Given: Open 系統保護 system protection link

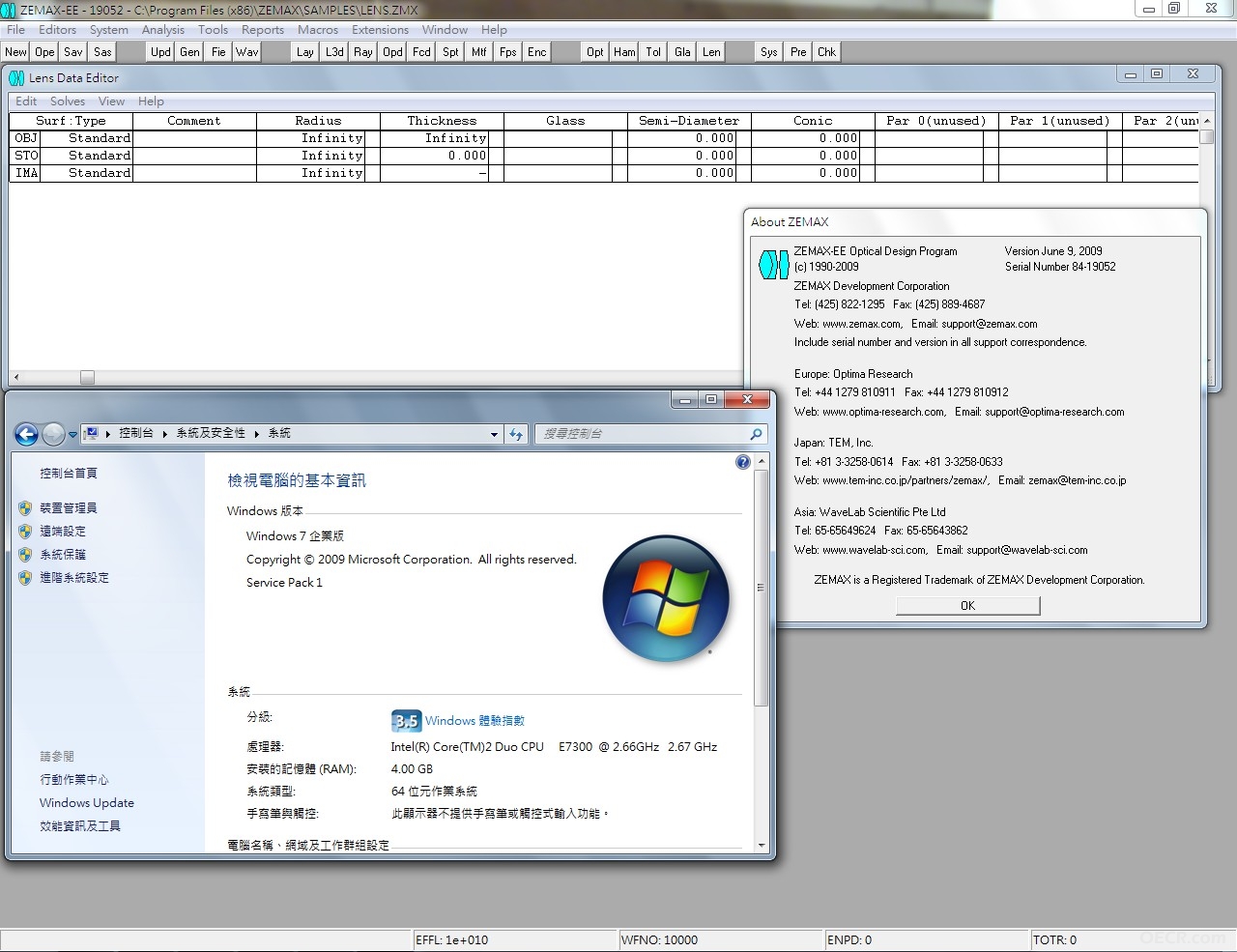Looking at the screenshot, I should click(x=63, y=555).
